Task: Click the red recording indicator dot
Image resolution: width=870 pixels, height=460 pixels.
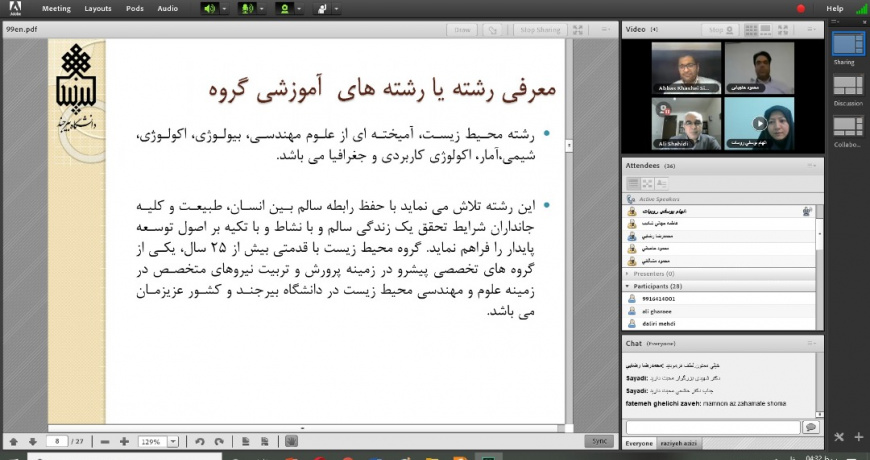Action: click(x=801, y=8)
